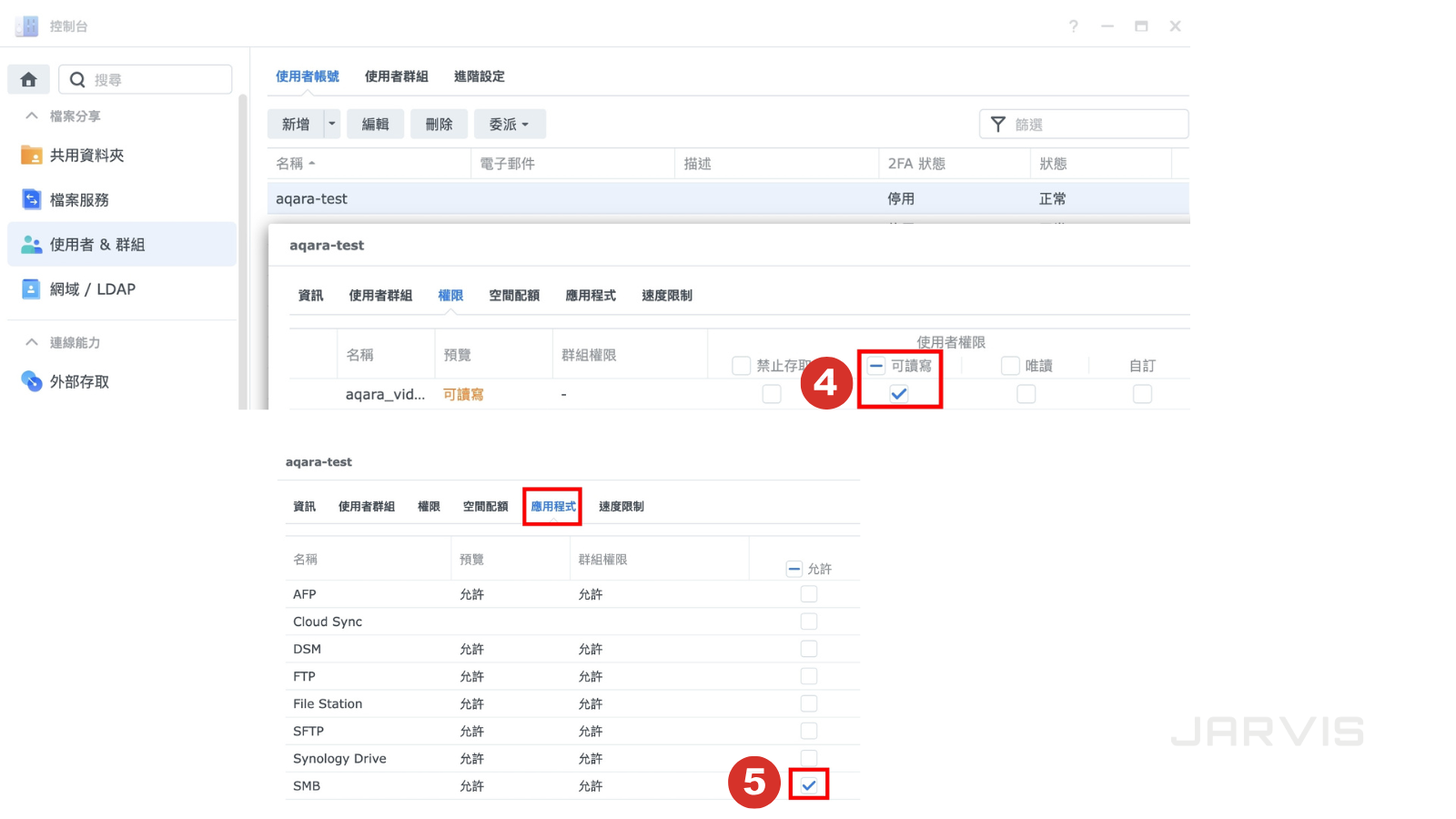Click the Delete (刪除) button
The width and height of the screenshot is (1456, 819).
439,125
